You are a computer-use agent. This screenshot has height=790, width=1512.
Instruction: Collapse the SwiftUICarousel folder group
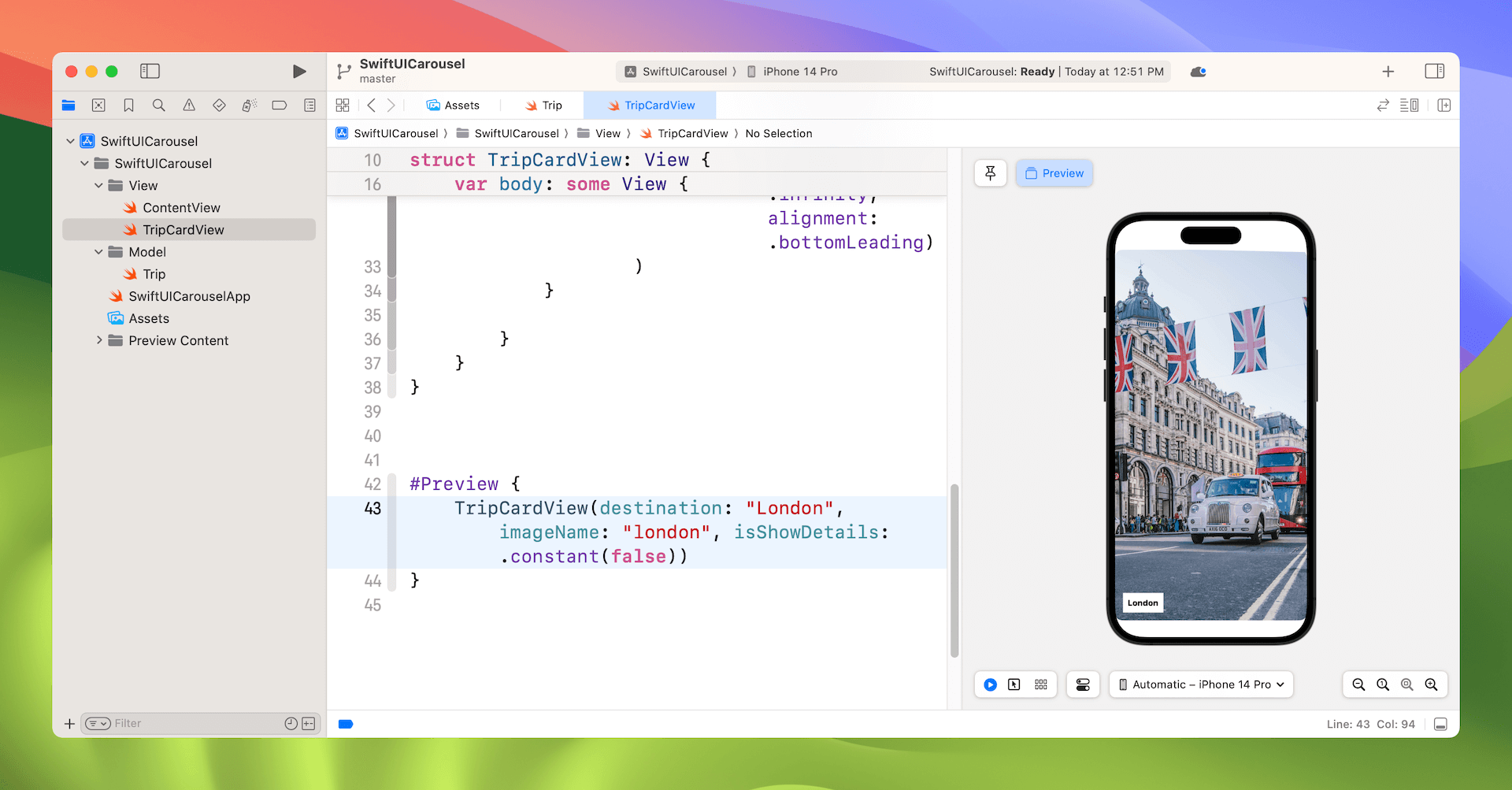point(85,163)
